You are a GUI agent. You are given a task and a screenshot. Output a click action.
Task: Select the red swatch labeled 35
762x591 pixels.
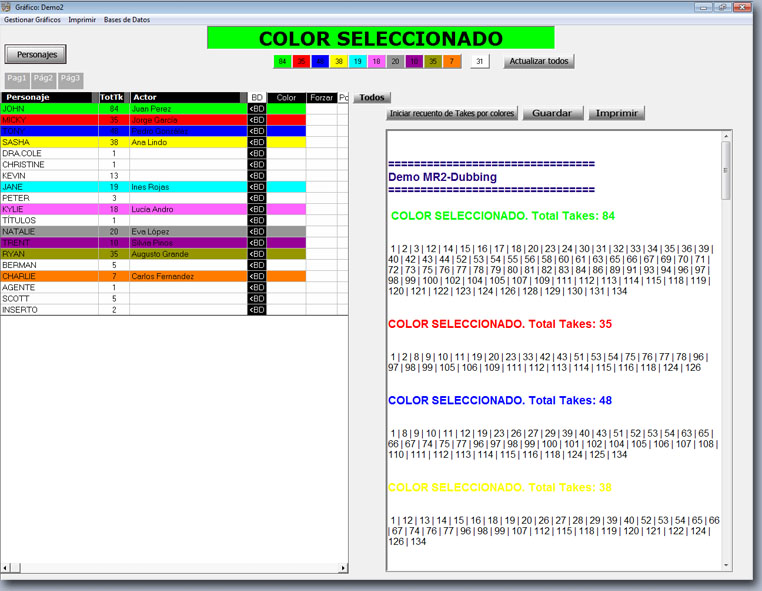coord(301,61)
